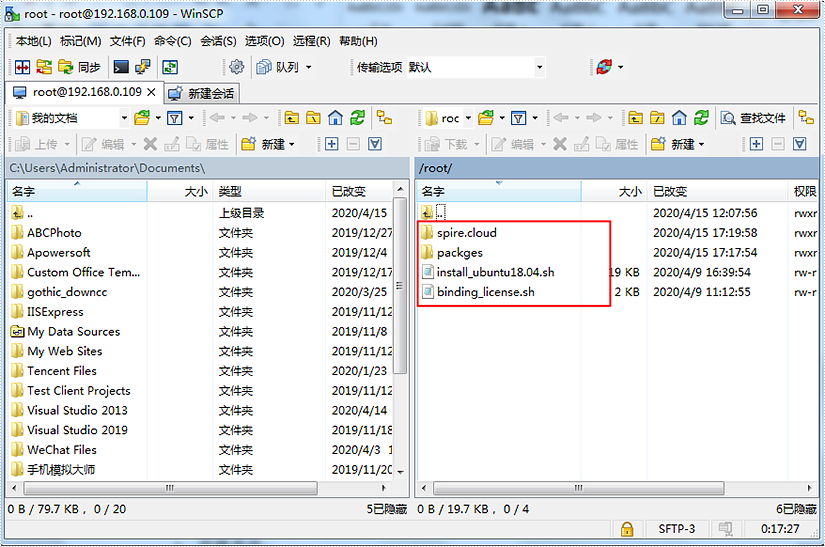This screenshot has height=547, width=825.
Task: Select the remote packges folder
Action: coord(460,253)
